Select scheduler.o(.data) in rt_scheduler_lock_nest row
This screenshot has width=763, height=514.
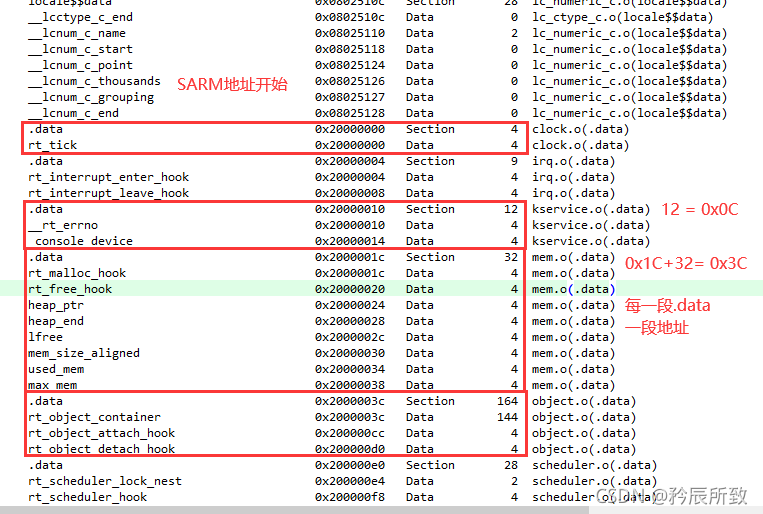coord(595,481)
